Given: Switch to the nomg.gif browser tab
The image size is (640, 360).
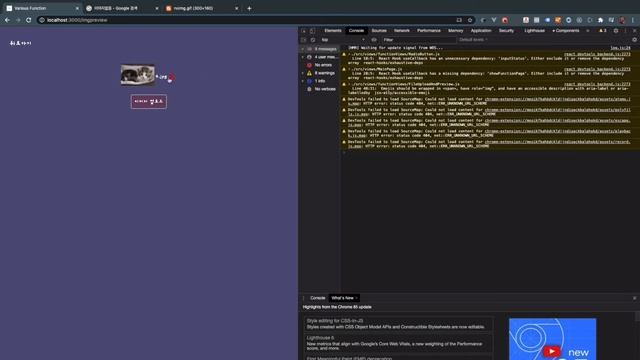Looking at the screenshot, I should pos(202,8).
